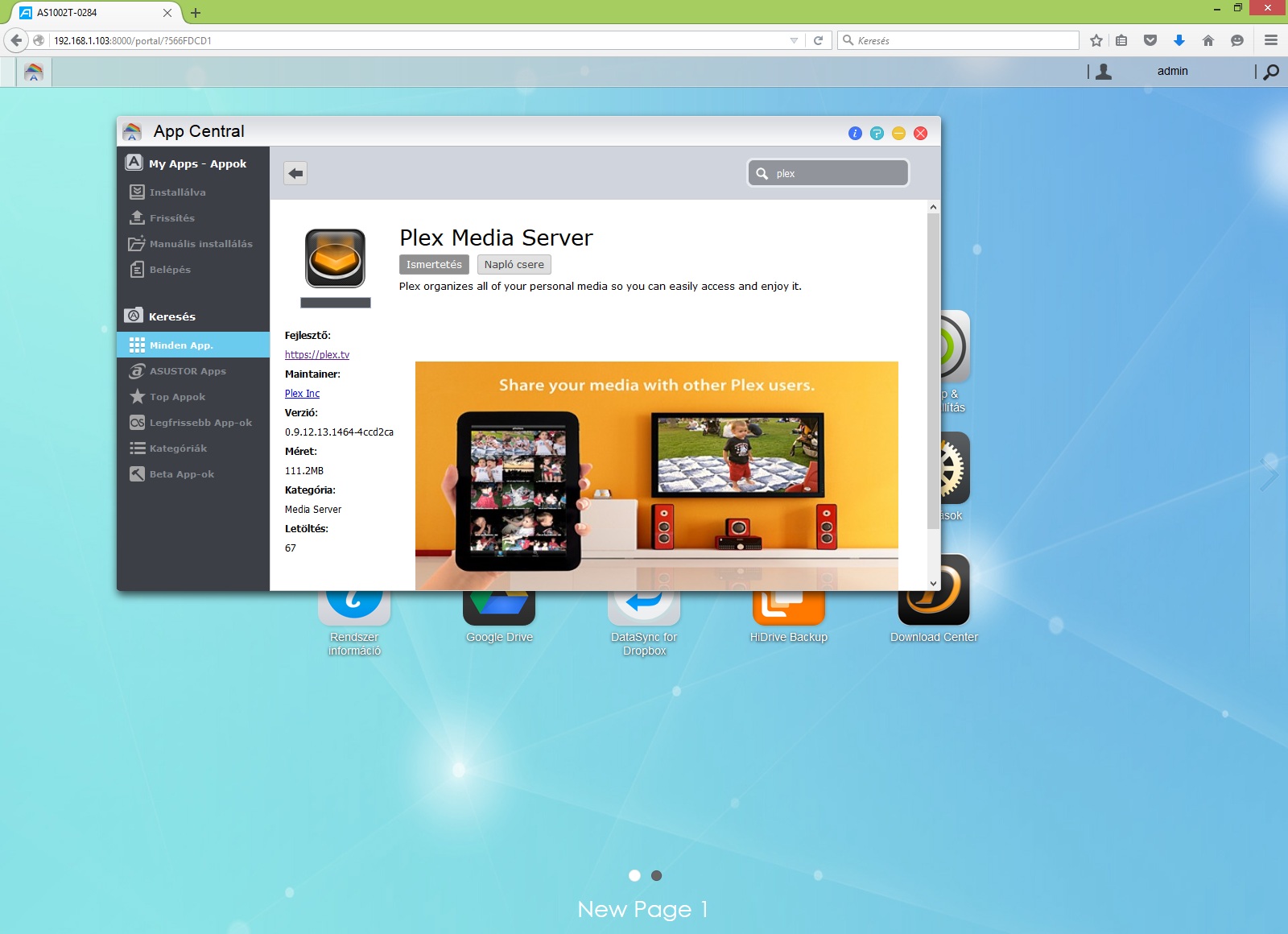
Task: Click the Firefox bookmark star icon
Action: pyautogui.click(x=1096, y=40)
